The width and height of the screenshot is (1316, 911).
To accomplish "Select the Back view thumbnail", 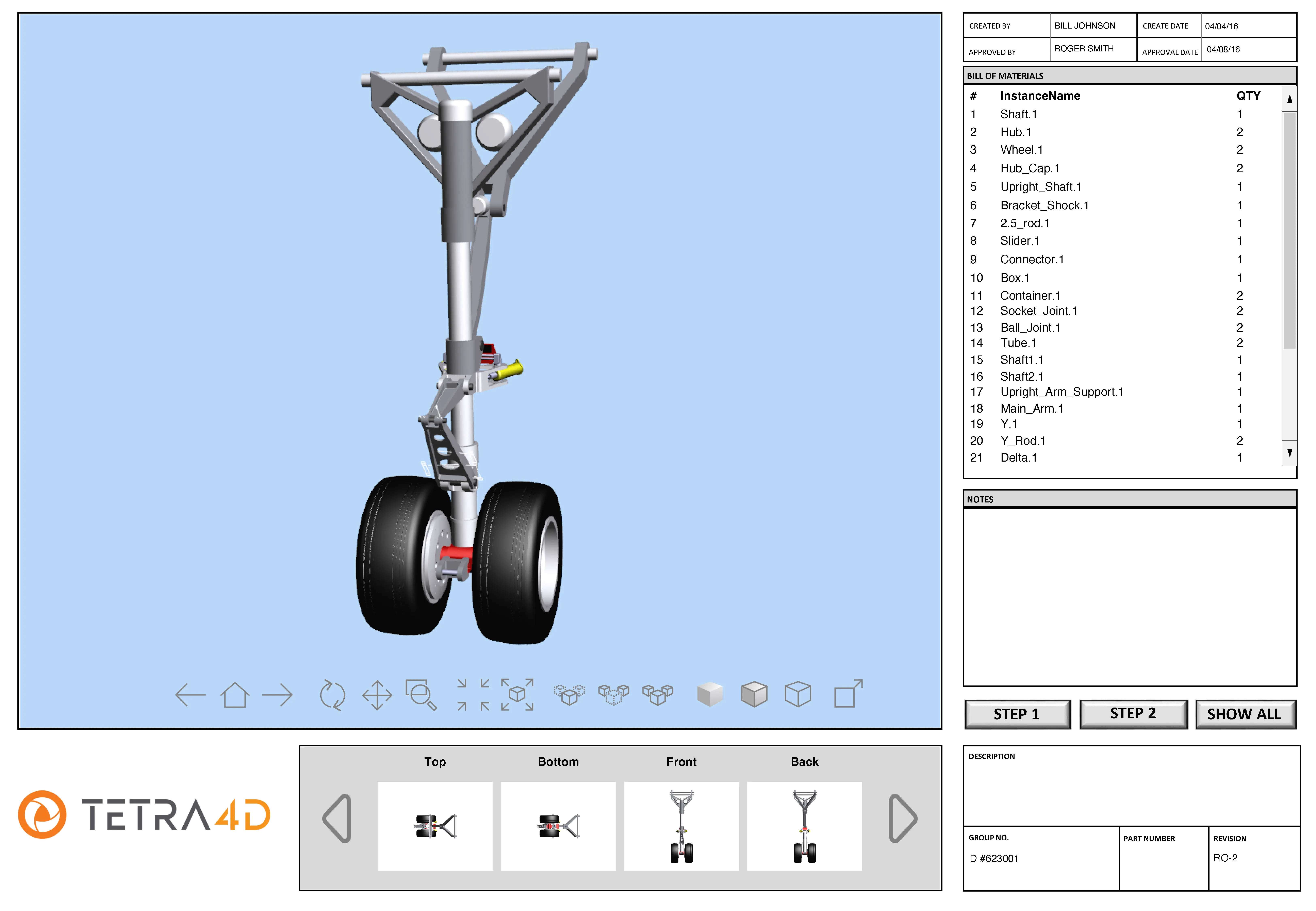I will click(805, 826).
